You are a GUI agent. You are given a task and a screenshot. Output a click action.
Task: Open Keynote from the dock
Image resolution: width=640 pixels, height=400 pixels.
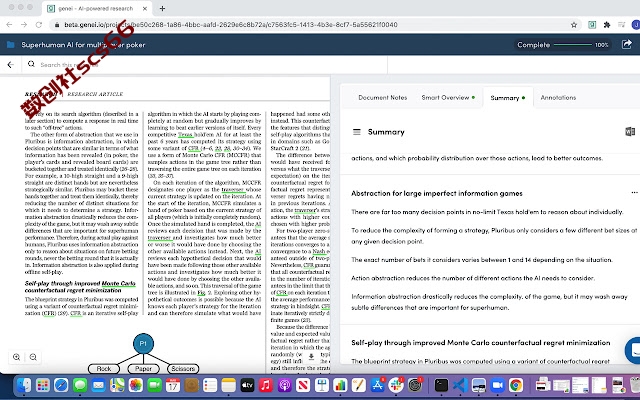click(322, 385)
